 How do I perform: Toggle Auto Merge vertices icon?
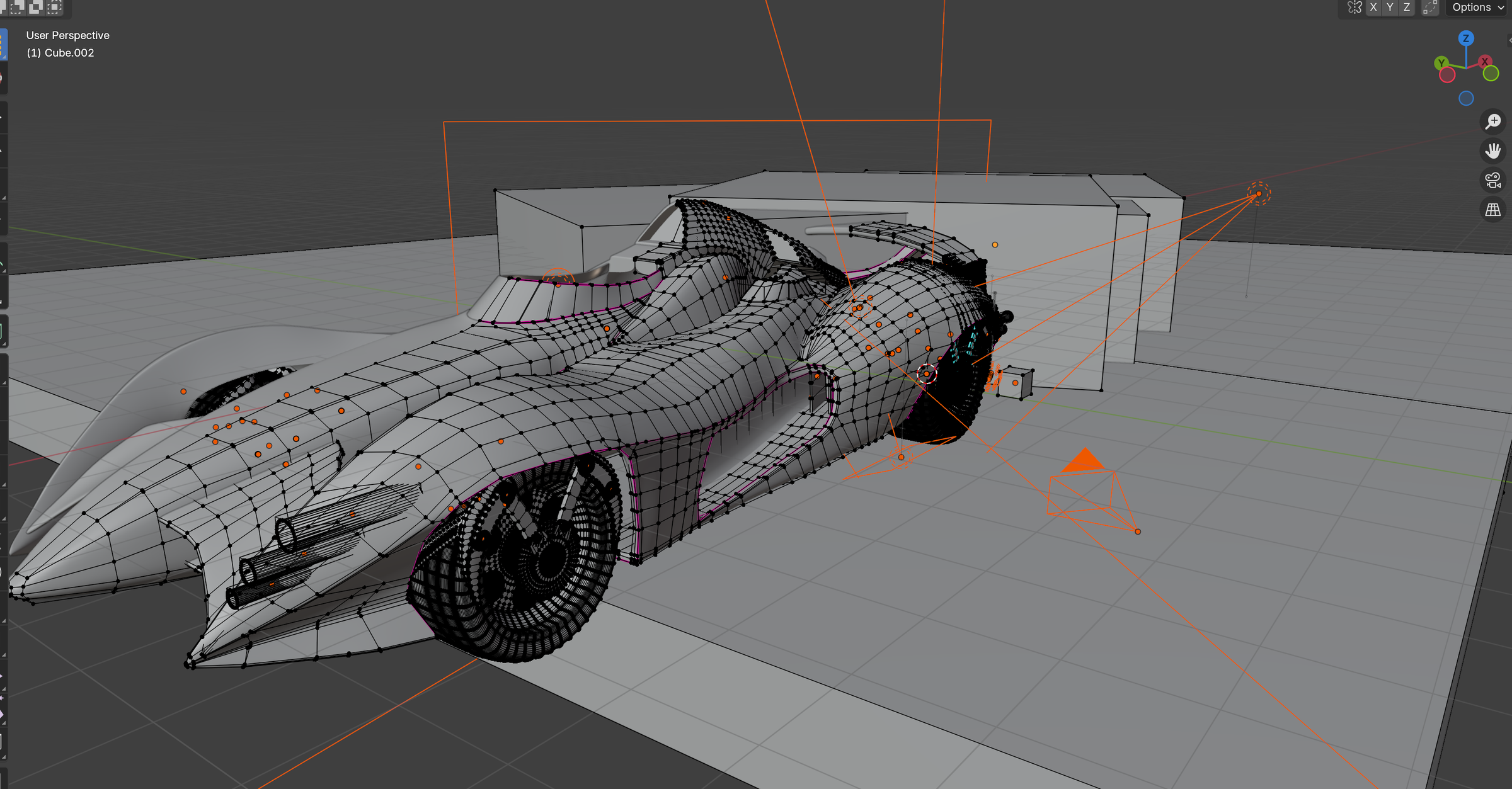1430,8
